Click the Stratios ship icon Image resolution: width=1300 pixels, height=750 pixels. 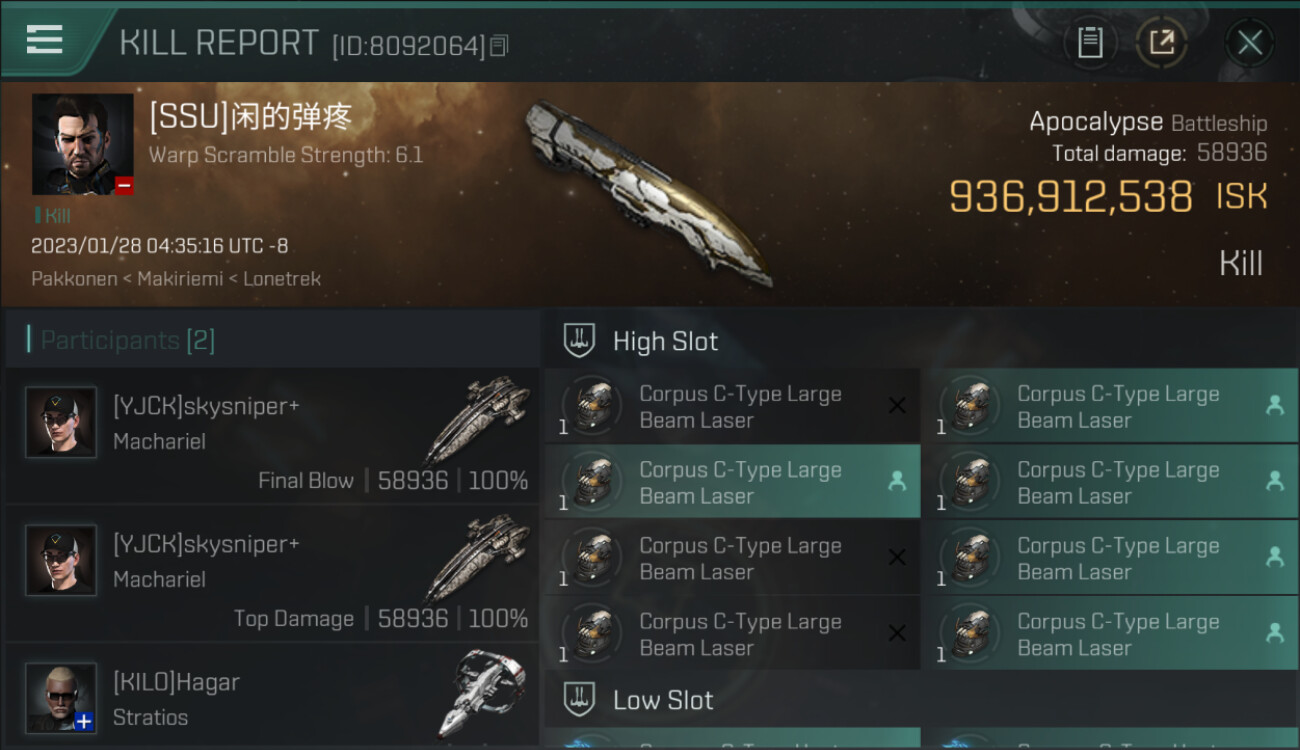[483, 694]
